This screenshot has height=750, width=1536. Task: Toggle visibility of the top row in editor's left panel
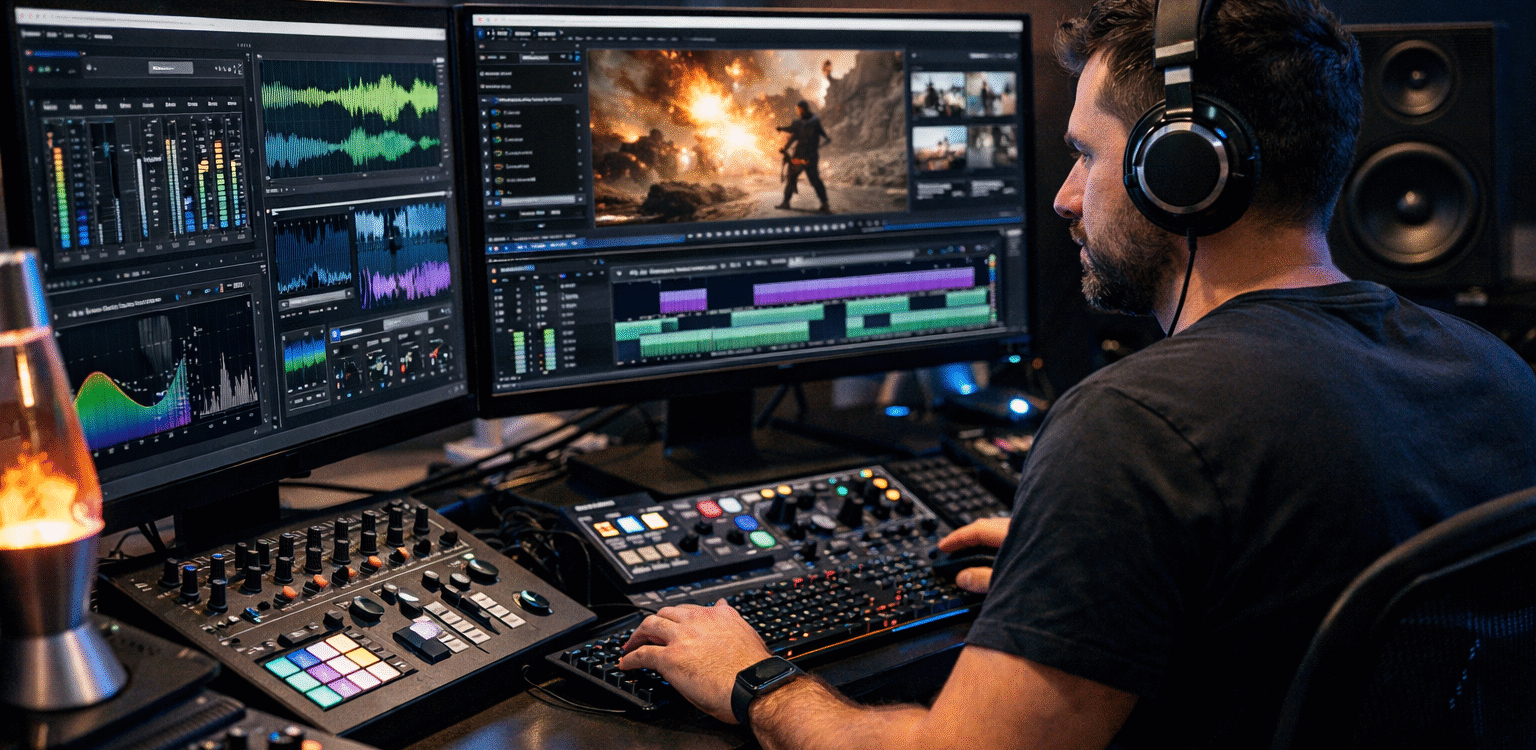tap(576, 73)
